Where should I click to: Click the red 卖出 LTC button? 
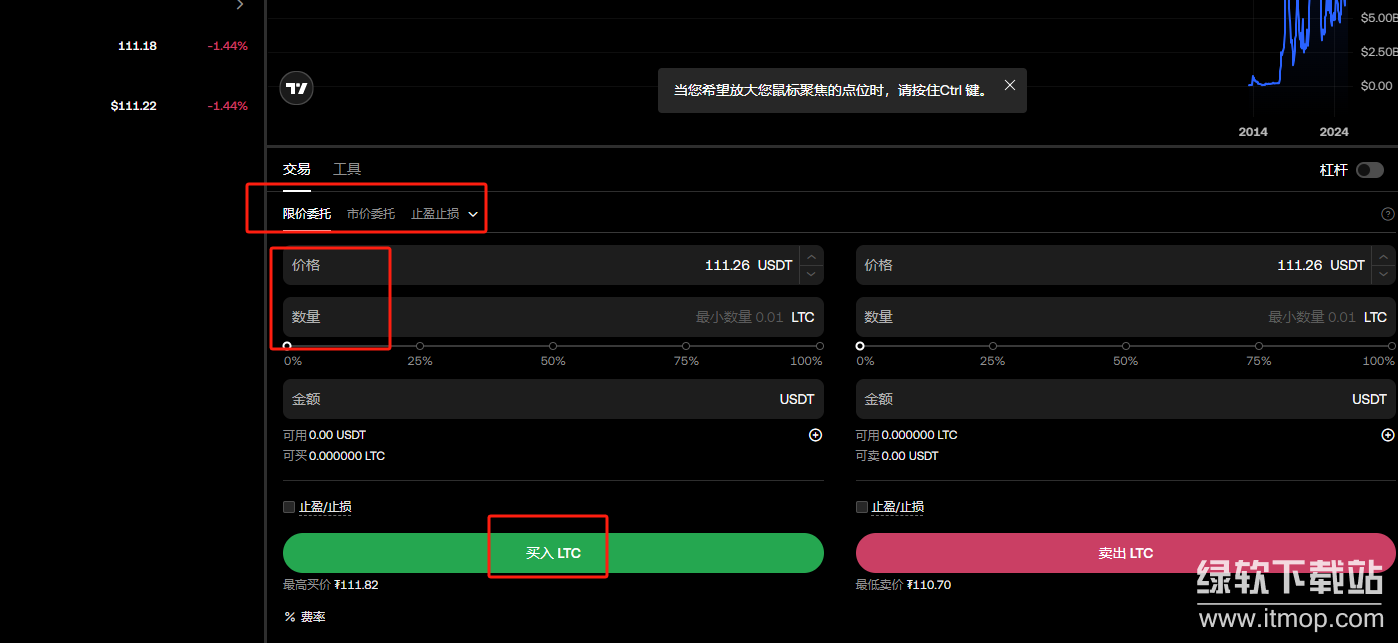[1125, 553]
